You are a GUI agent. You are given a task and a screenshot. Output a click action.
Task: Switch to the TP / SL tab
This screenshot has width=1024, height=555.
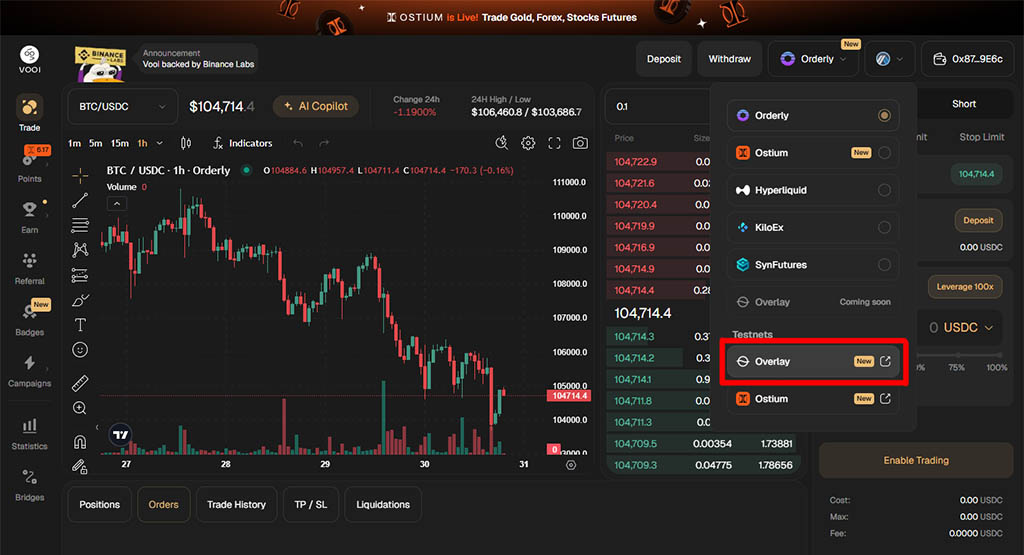[x=311, y=505]
